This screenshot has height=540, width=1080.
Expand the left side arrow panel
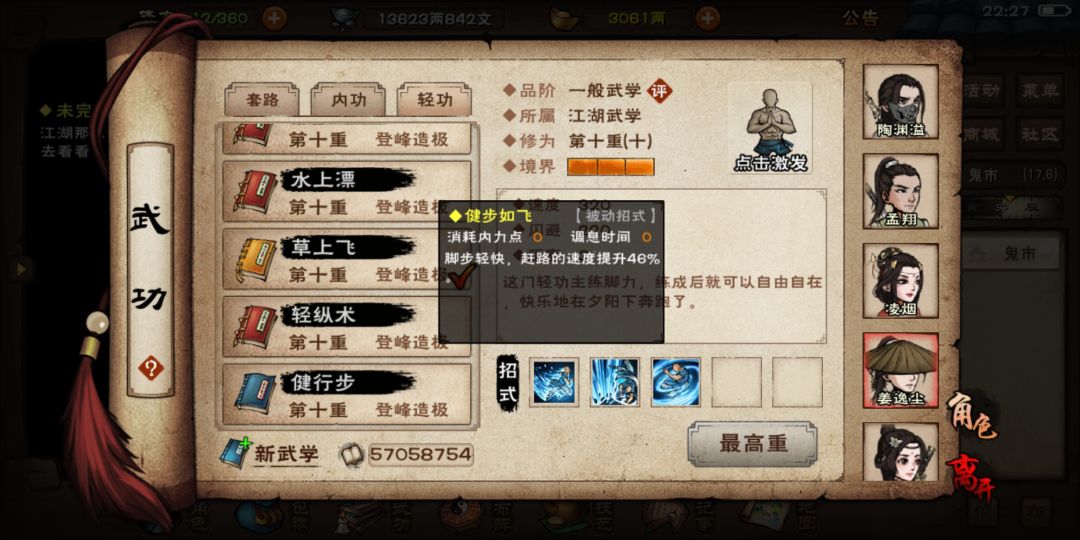coord(21,269)
